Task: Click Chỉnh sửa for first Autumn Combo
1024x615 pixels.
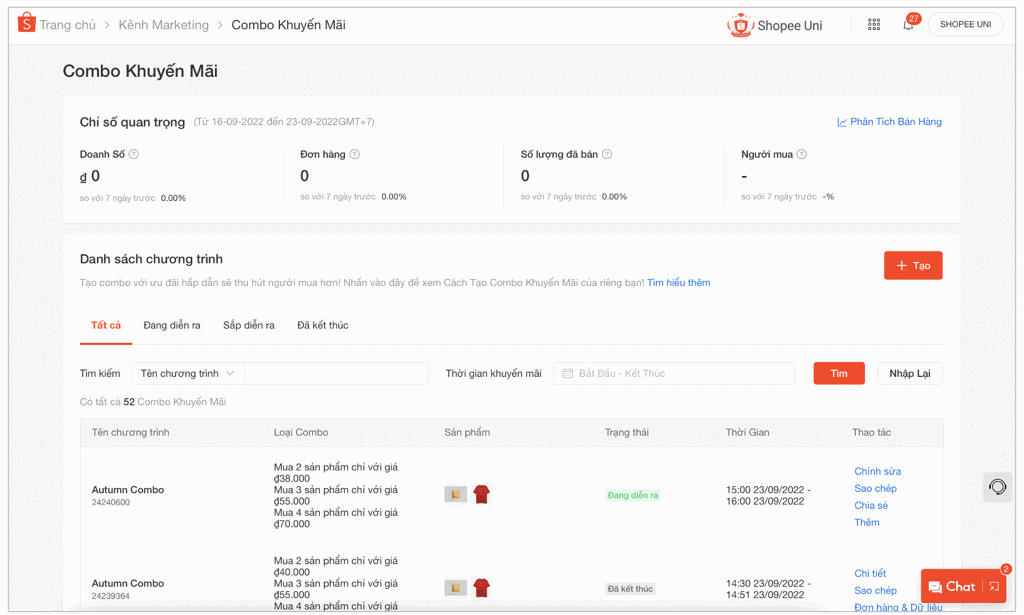Action: pos(878,471)
